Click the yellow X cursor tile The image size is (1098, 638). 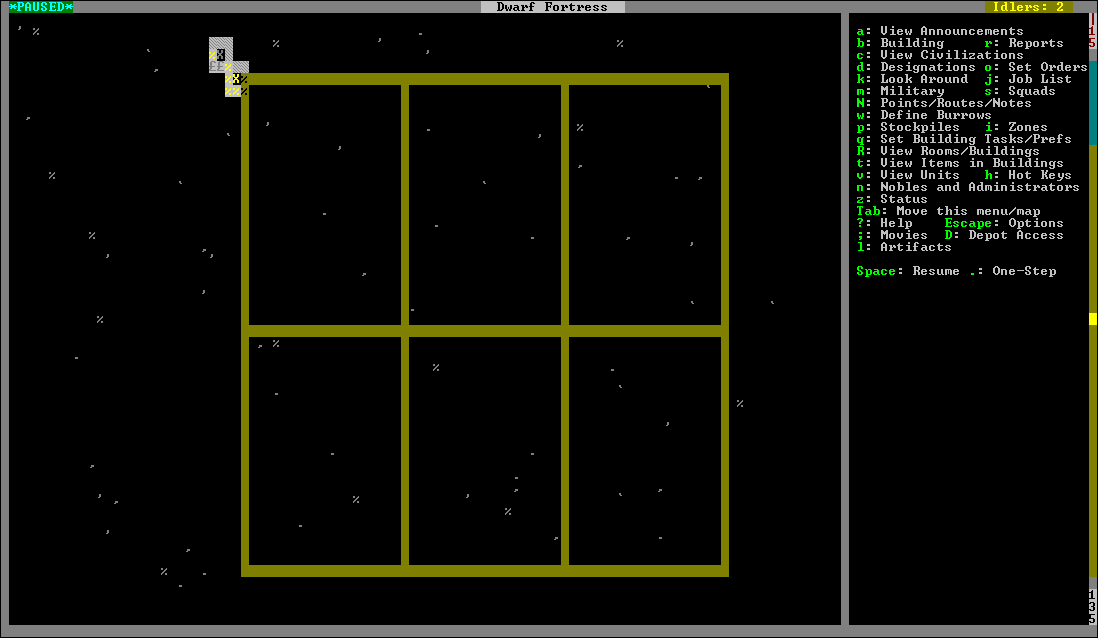coord(237,79)
